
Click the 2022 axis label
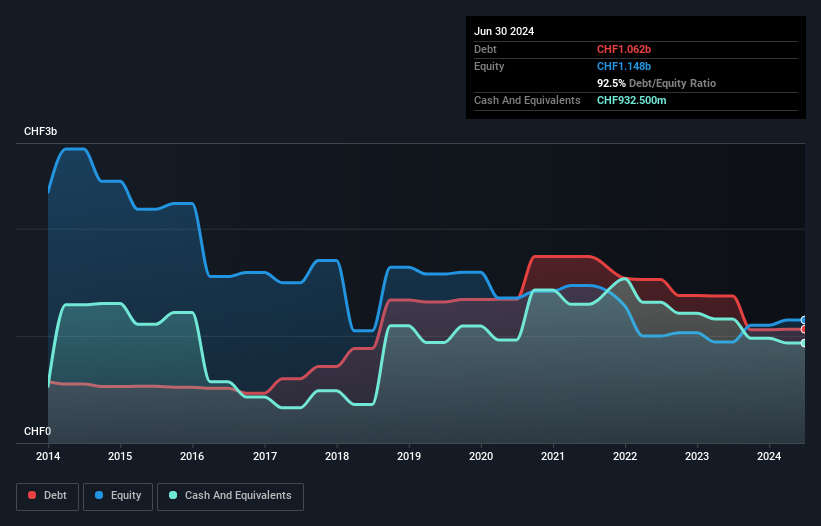click(x=625, y=456)
